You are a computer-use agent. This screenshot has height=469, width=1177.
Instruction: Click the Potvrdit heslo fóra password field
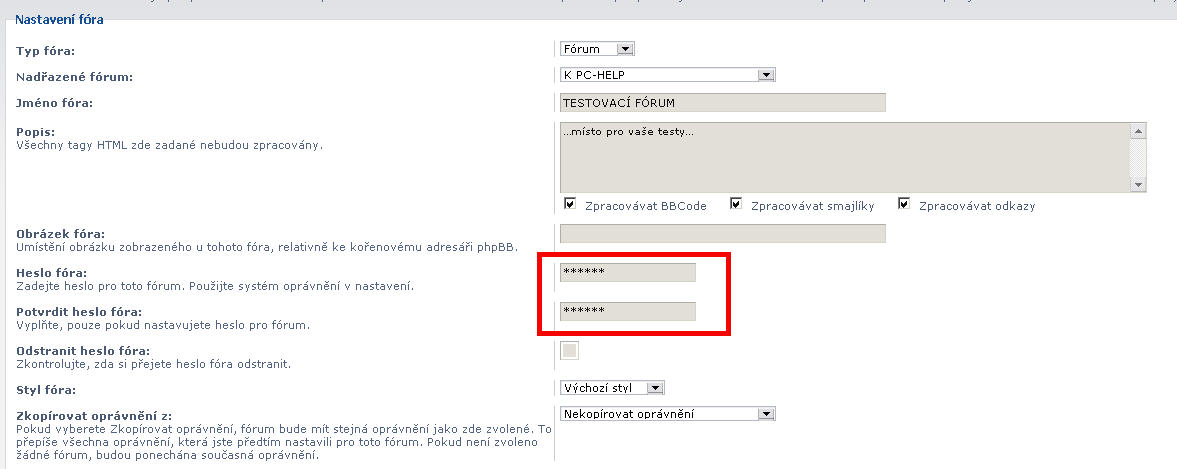pos(627,311)
